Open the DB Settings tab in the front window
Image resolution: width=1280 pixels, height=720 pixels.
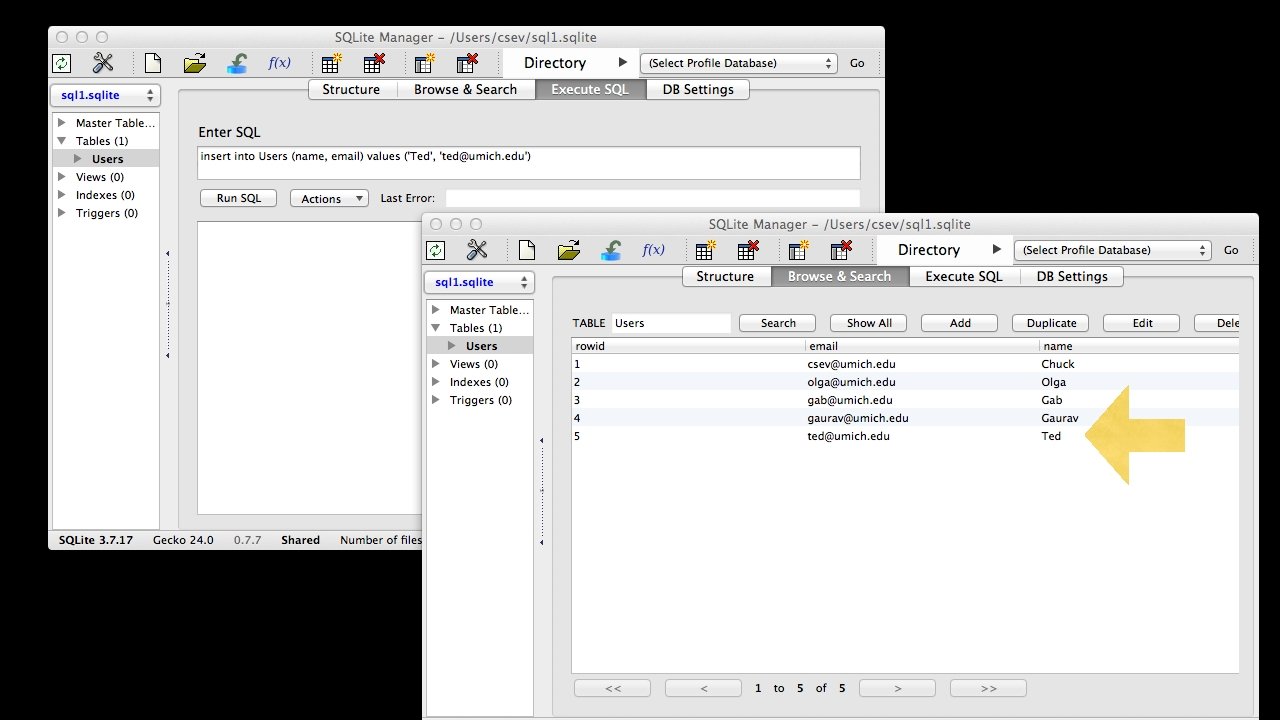point(1071,276)
